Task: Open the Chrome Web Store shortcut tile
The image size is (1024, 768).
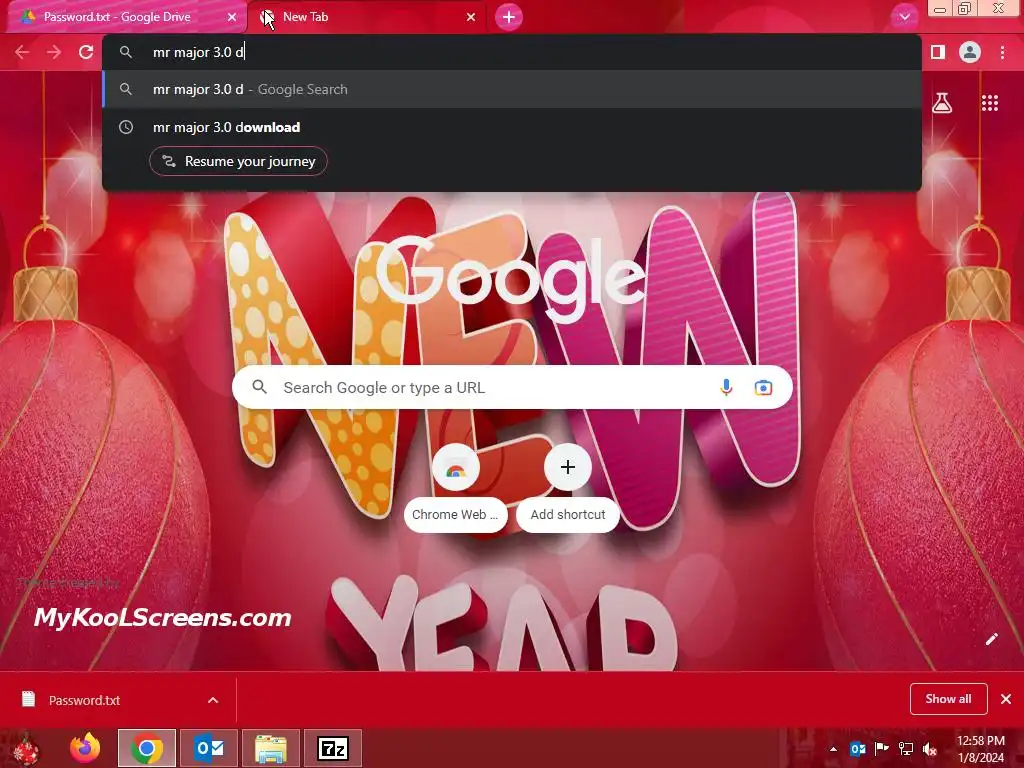Action: point(455,488)
